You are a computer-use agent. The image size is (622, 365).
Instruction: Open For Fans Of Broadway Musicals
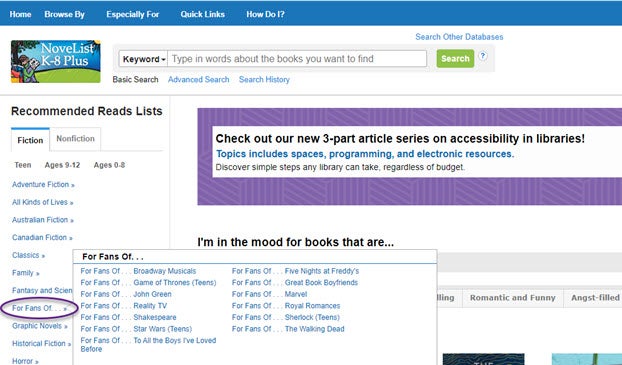[138, 271]
